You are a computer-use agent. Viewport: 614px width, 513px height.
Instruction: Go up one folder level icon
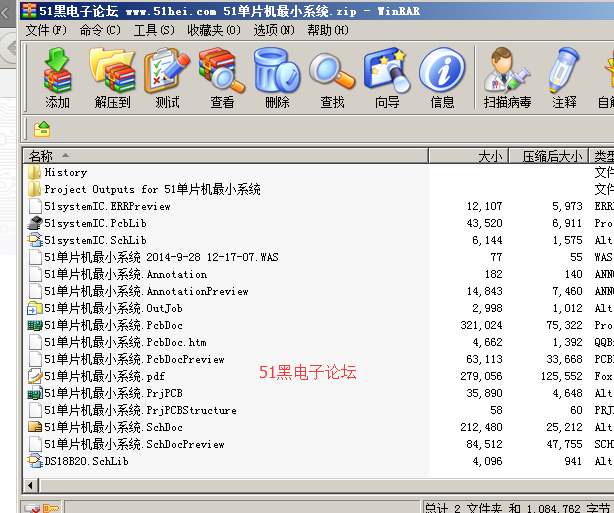click(42, 129)
